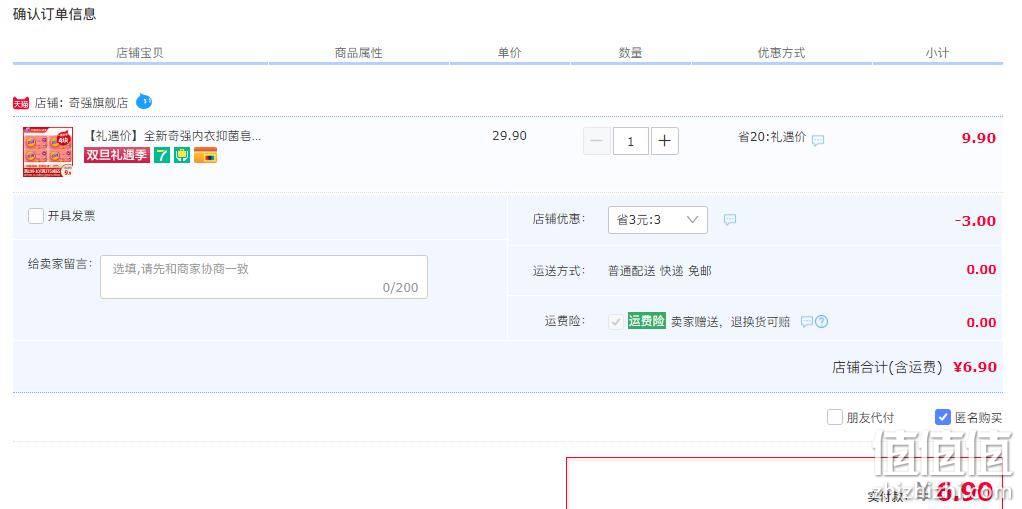Click the 运费险 fee 0.00
This screenshot has height=509, width=1022.
[981, 322]
